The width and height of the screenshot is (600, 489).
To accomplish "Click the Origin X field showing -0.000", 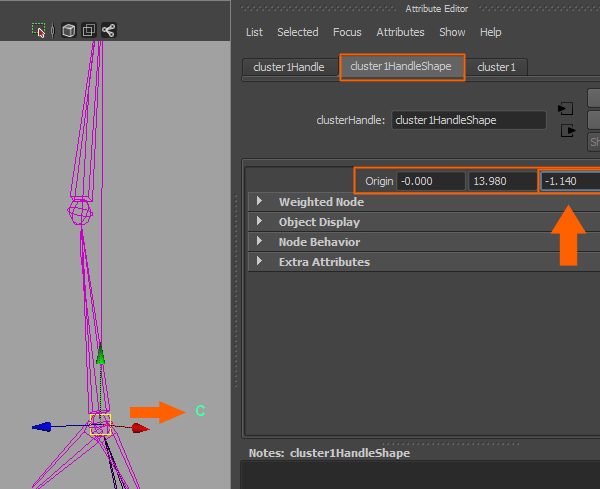I will coord(431,181).
